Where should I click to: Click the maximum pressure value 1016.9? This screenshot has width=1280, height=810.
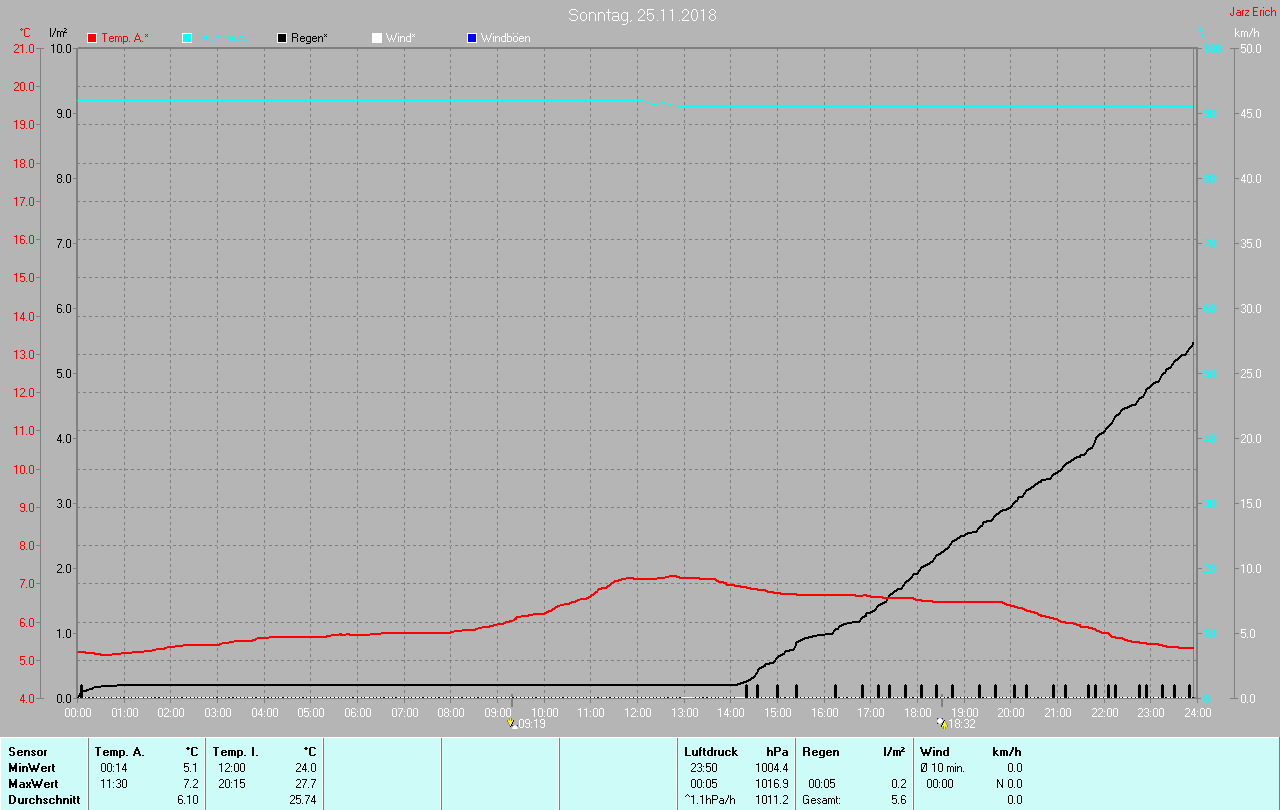771,783
